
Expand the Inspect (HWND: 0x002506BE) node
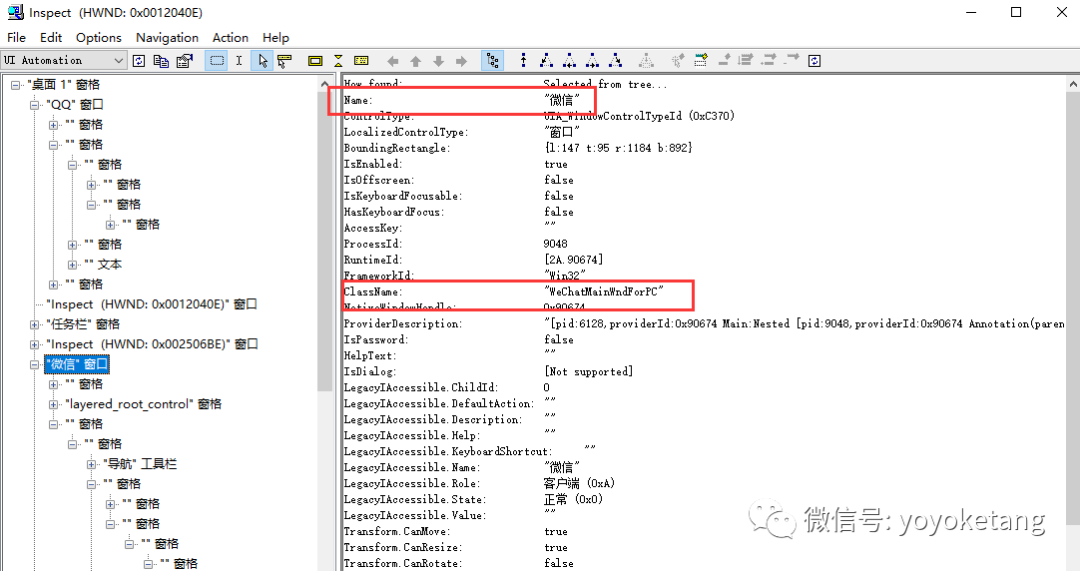tap(34, 345)
